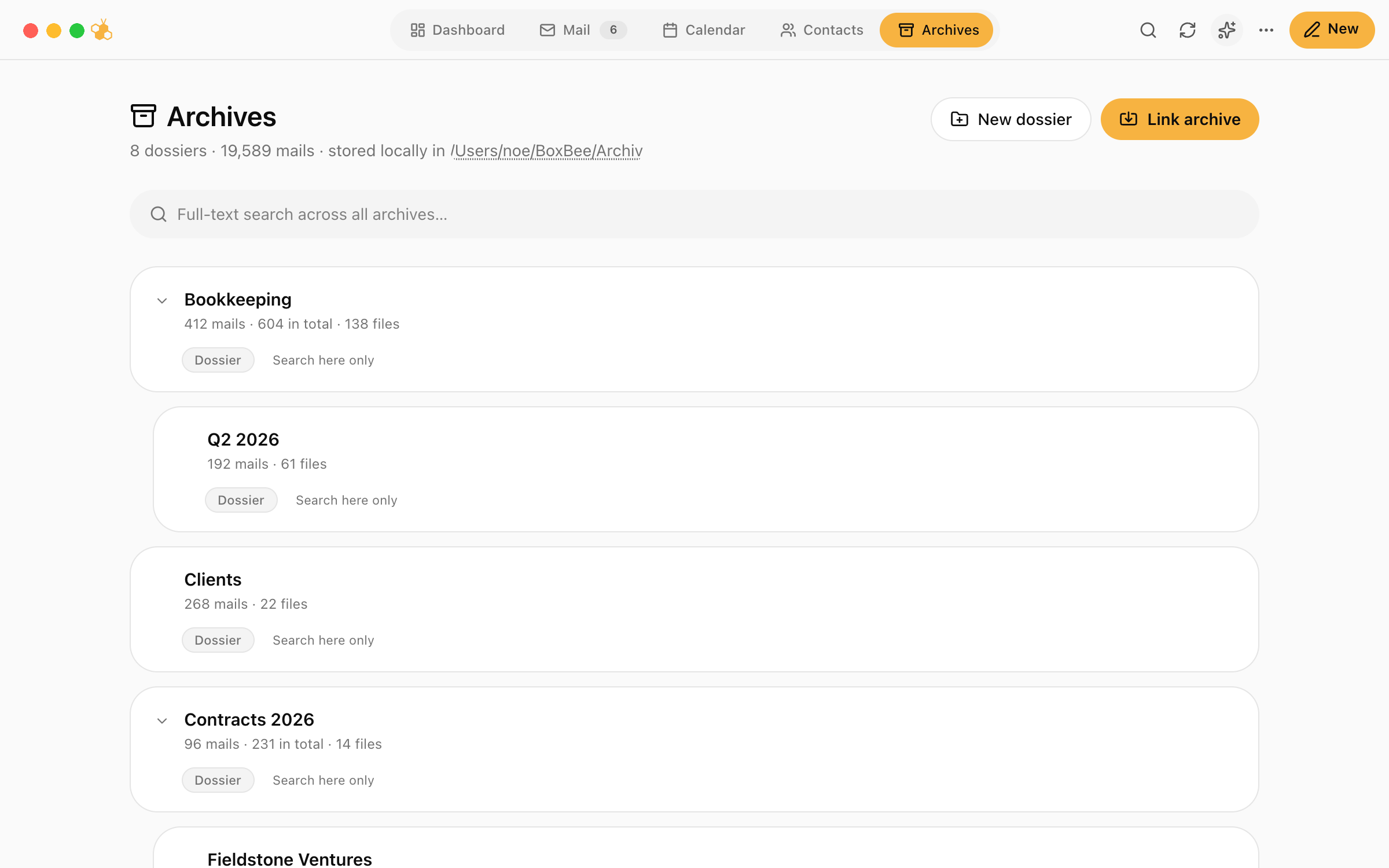Click the Dossier tag under Clients

[218, 640]
